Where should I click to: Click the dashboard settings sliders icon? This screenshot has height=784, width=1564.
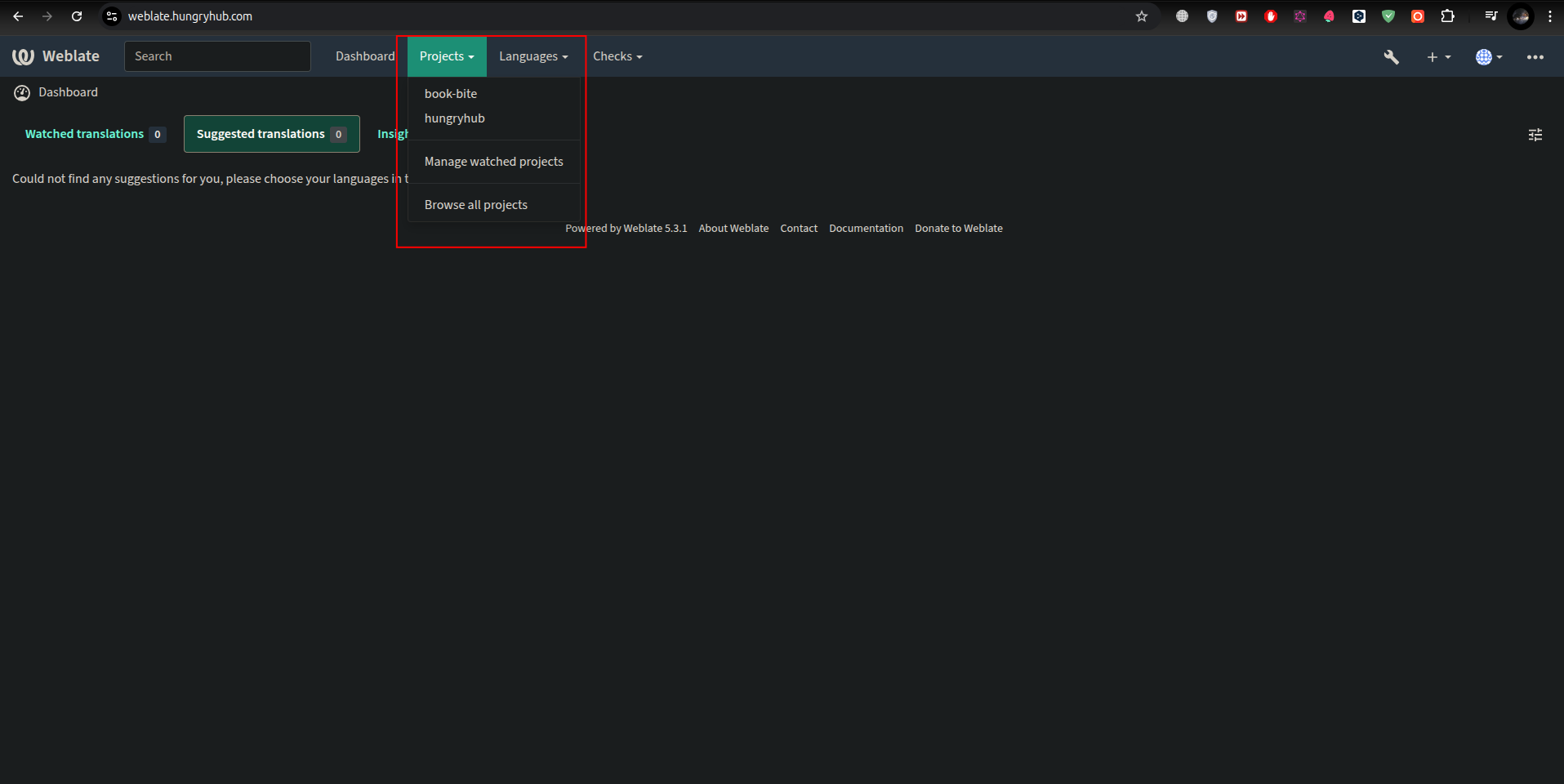1535,135
